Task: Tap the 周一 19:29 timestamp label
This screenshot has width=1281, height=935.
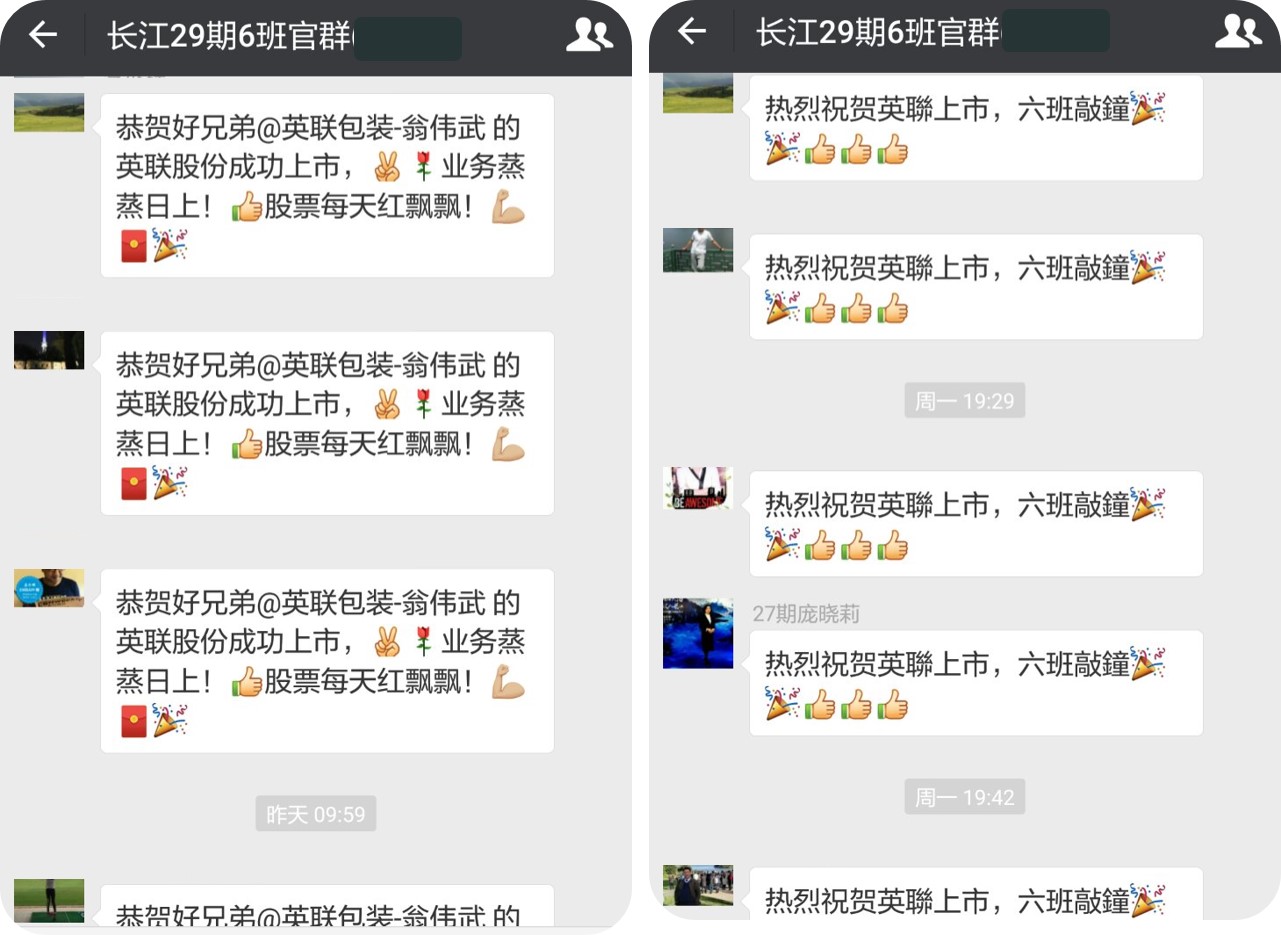Action: pos(965,401)
